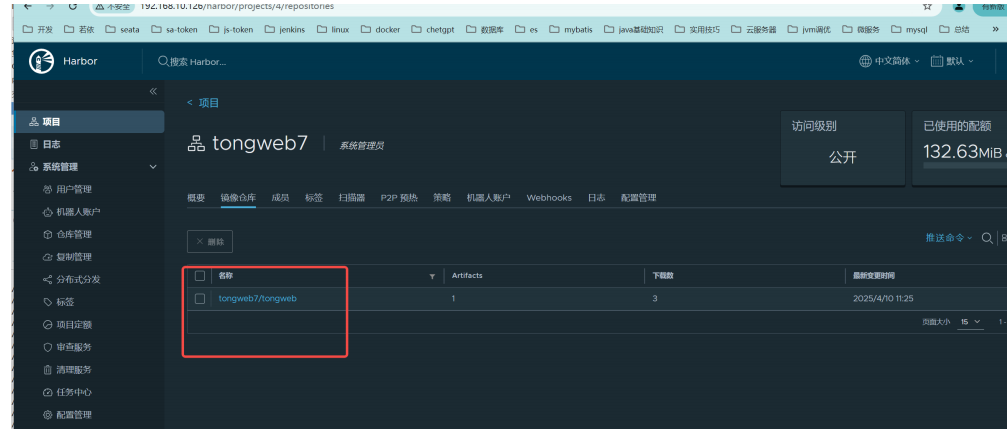The image size is (1007, 429).
Task: Open the Webhooks tab
Action: [x=549, y=198]
